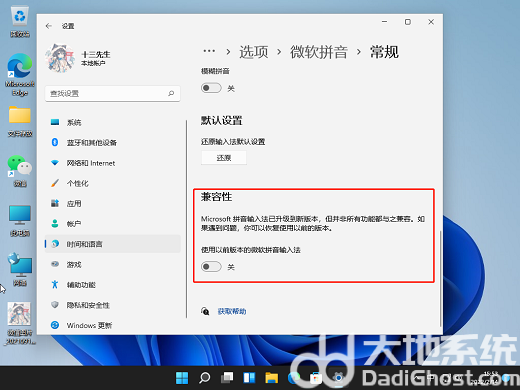Minimize the Settings window
The image size is (520, 390).
click(384, 22)
